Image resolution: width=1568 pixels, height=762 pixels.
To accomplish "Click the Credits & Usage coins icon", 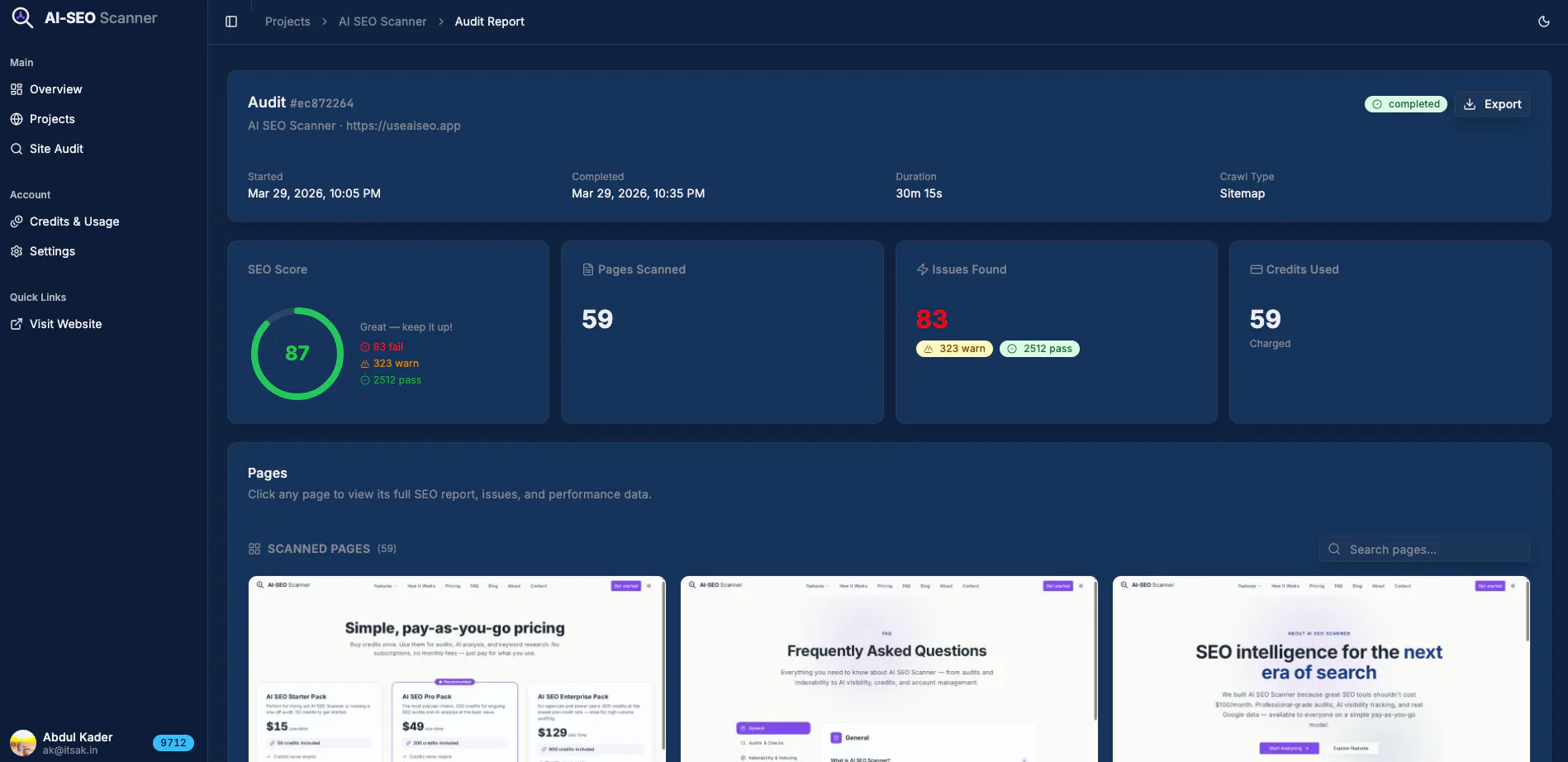I will click(17, 221).
